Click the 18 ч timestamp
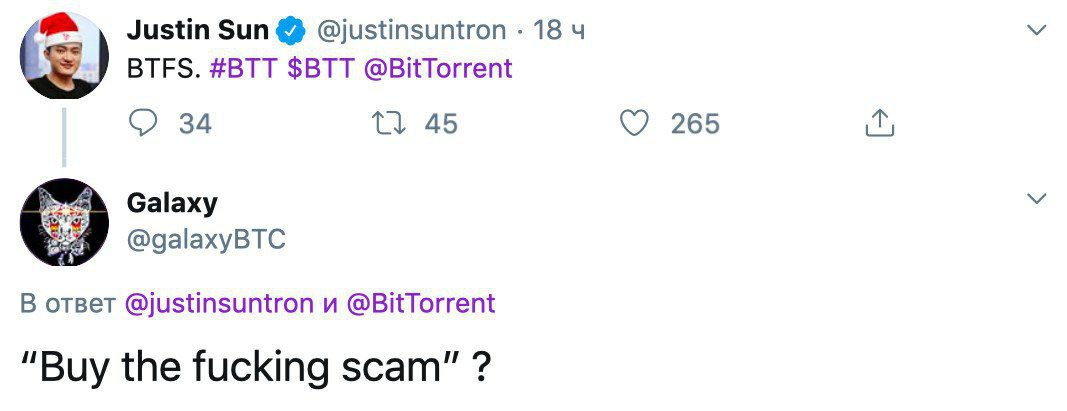The image size is (1067, 411). [559, 31]
